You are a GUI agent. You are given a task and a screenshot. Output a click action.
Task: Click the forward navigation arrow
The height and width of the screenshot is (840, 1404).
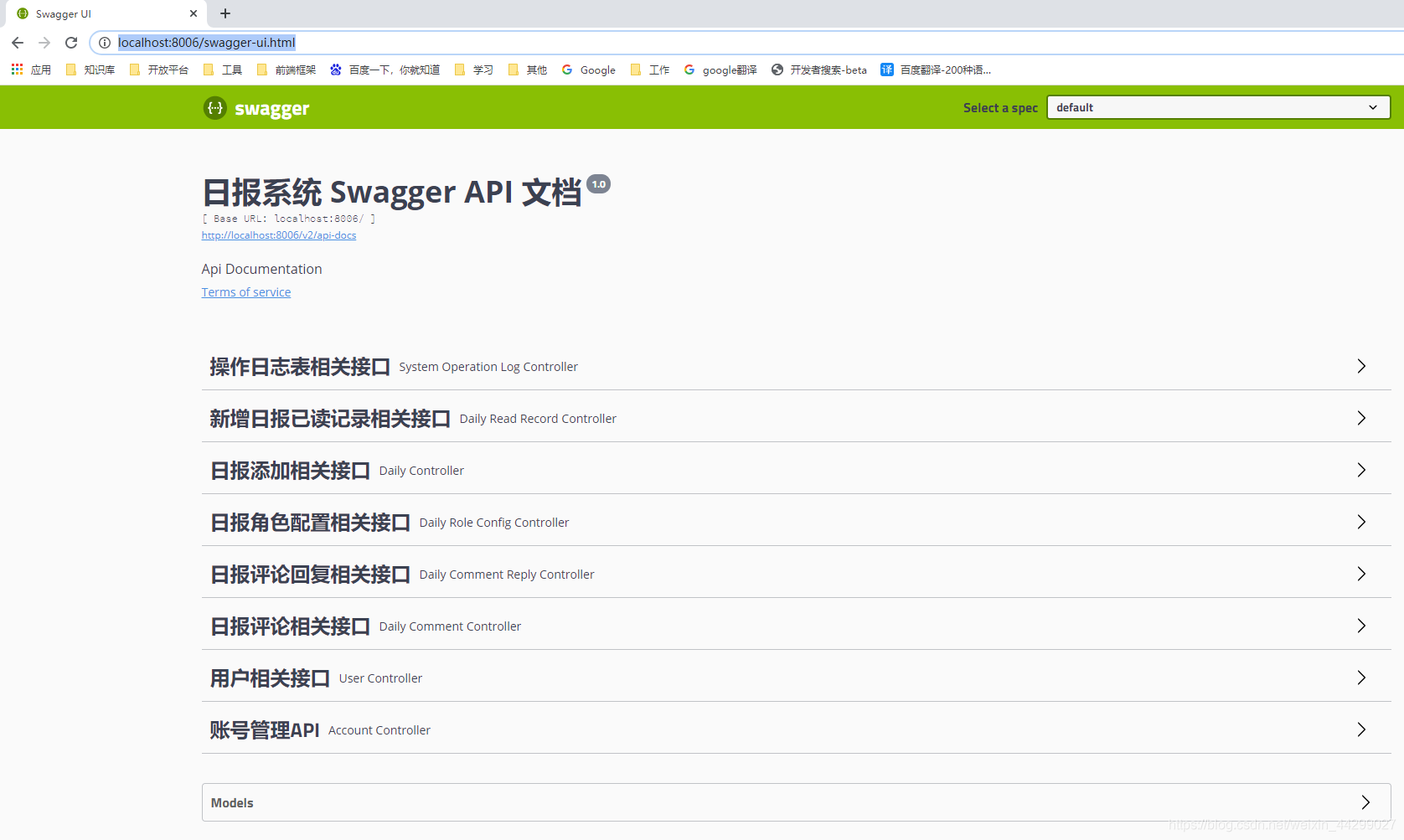coord(44,43)
